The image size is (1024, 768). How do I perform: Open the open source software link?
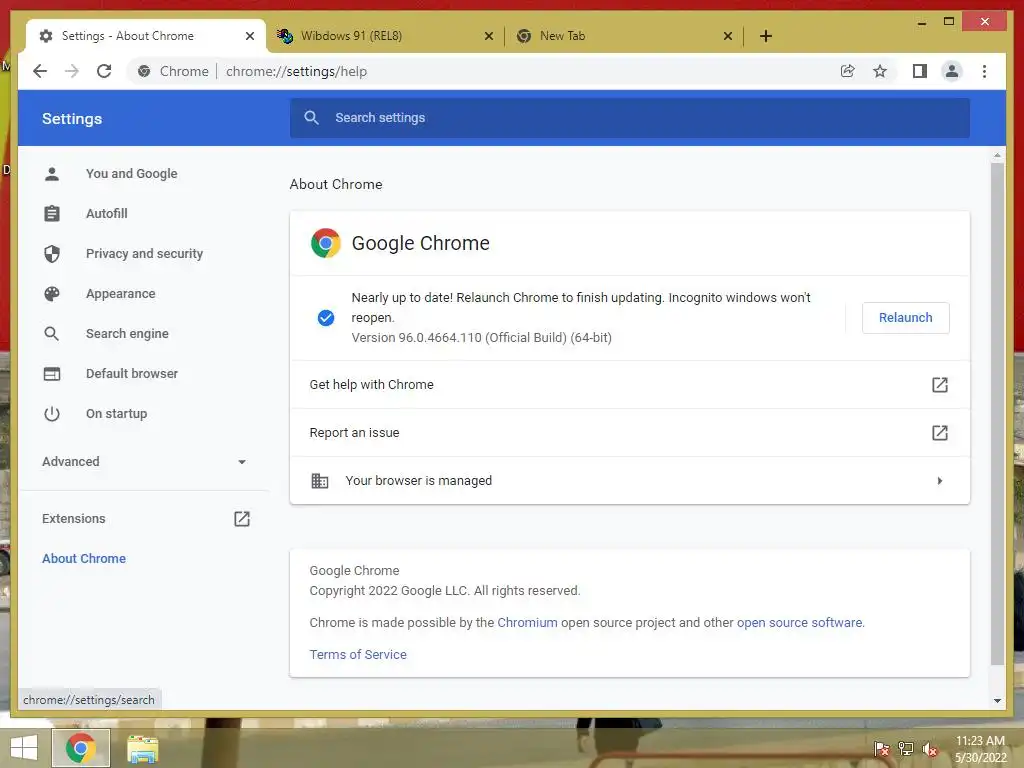799,622
